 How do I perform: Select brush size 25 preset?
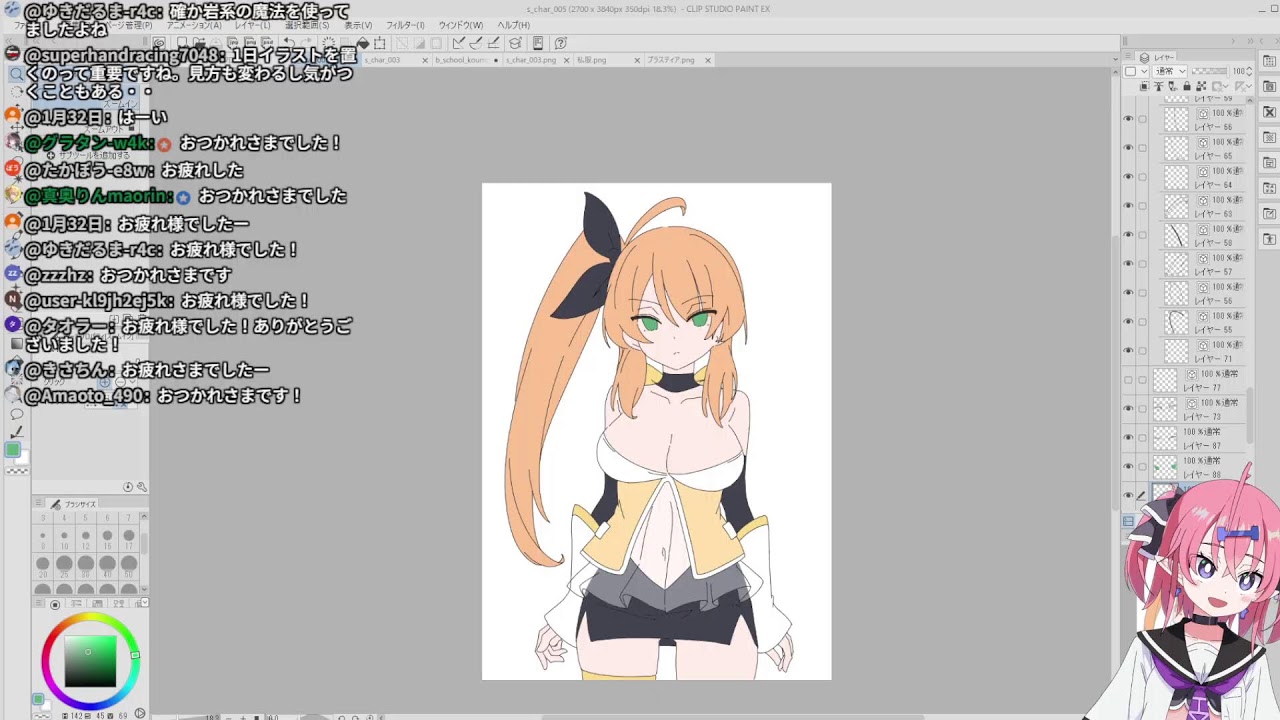(64, 567)
